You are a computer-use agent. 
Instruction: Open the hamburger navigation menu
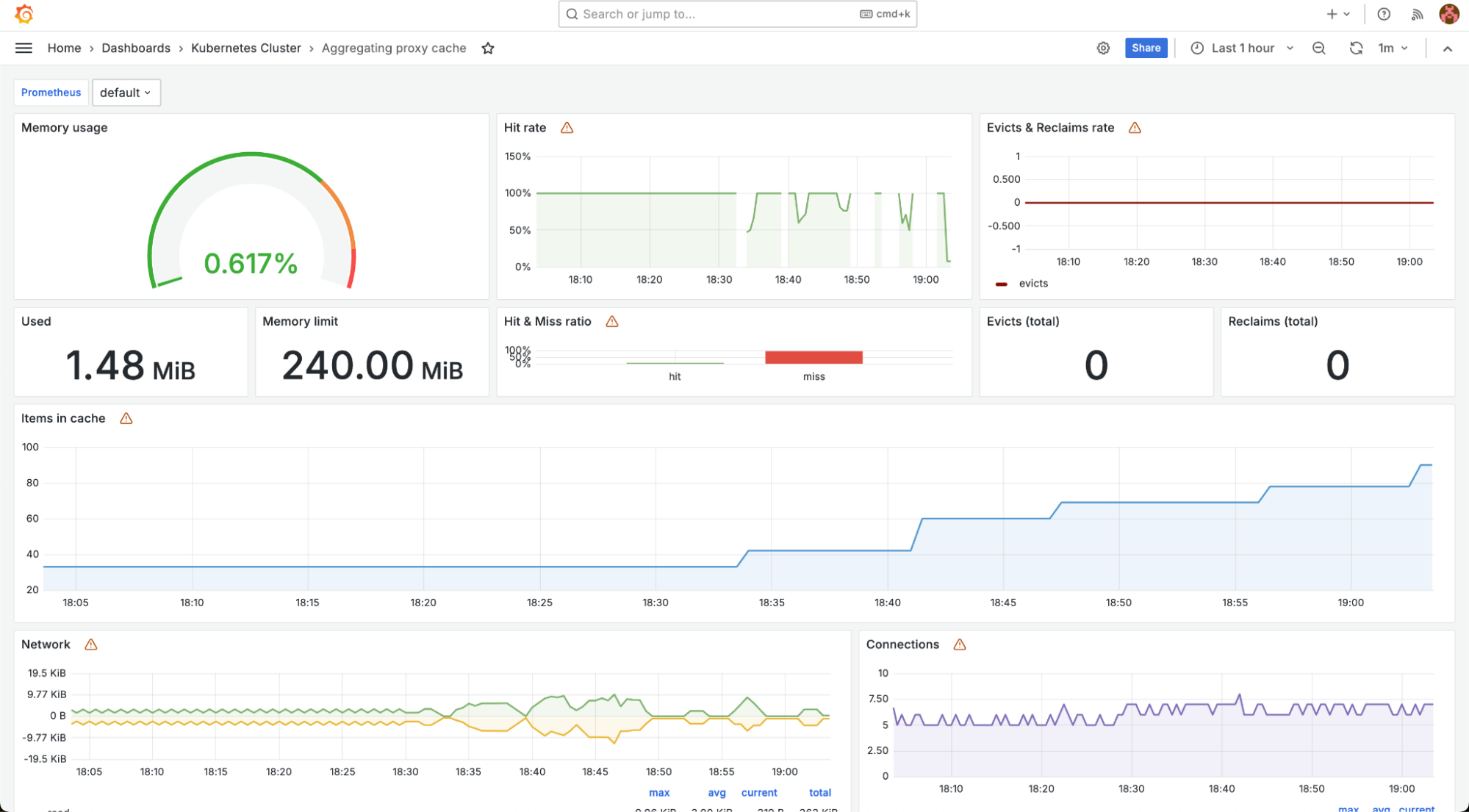24,48
